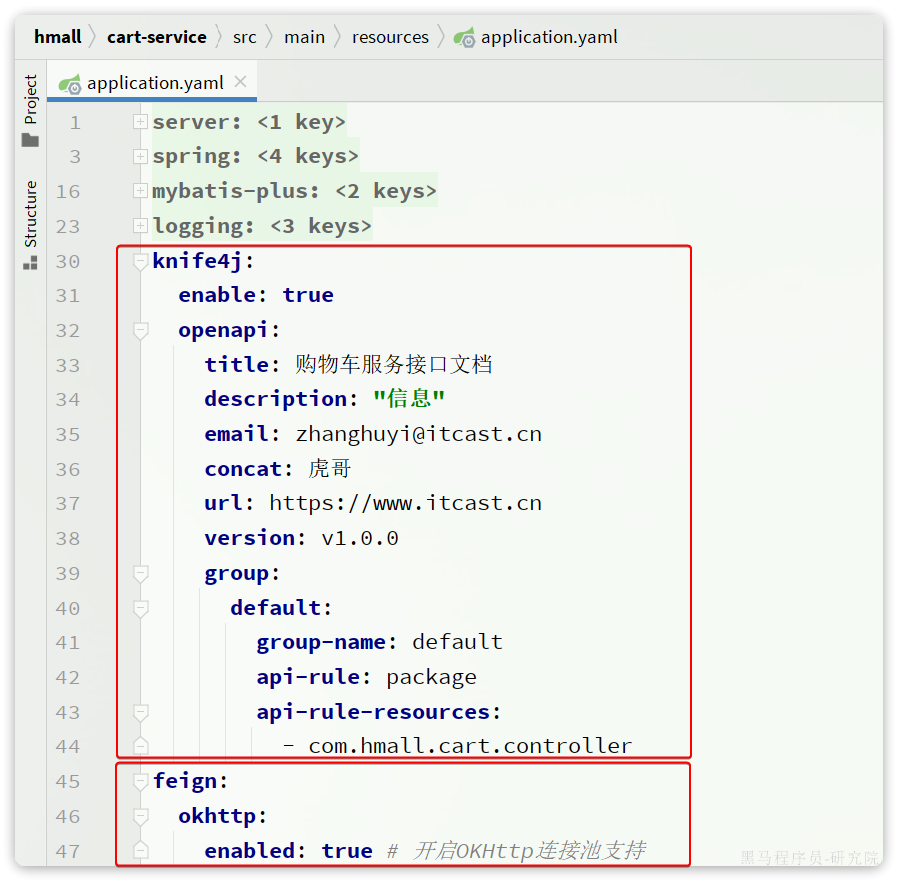Click com.hmall.cart.controller entry
898x883 pixels.
coord(470,746)
